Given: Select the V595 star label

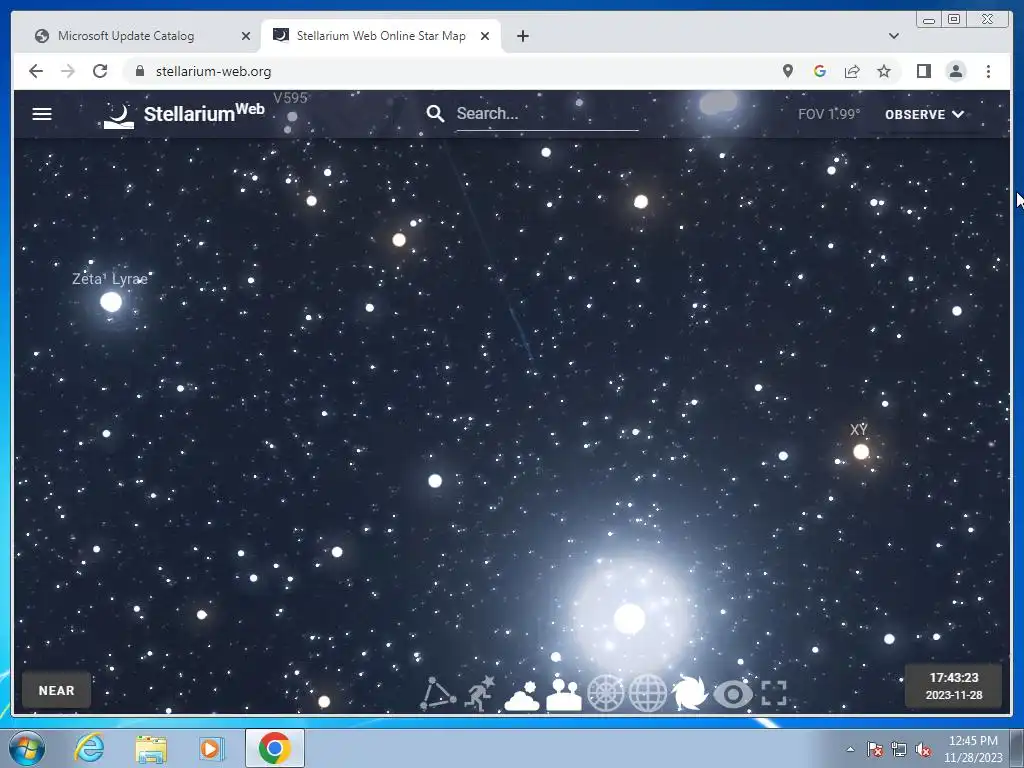Looking at the screenshot, I should coord(290,98).
